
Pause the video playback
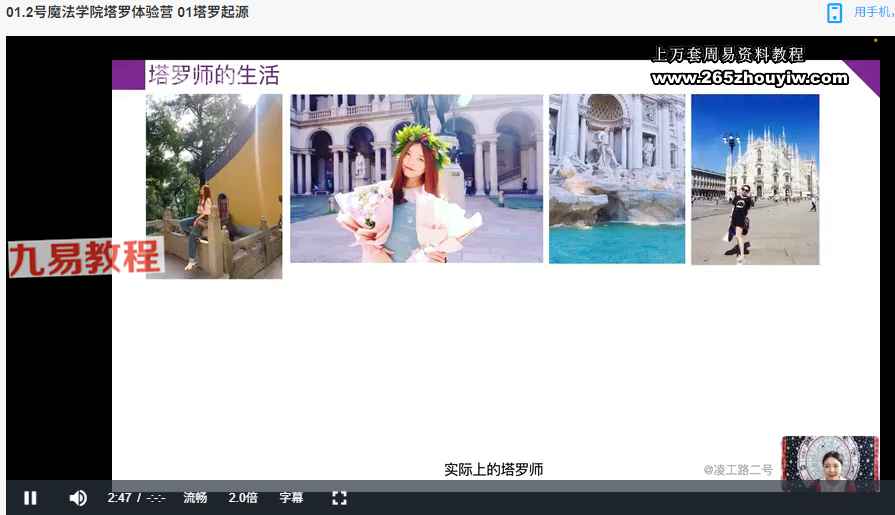pos(30,498)
